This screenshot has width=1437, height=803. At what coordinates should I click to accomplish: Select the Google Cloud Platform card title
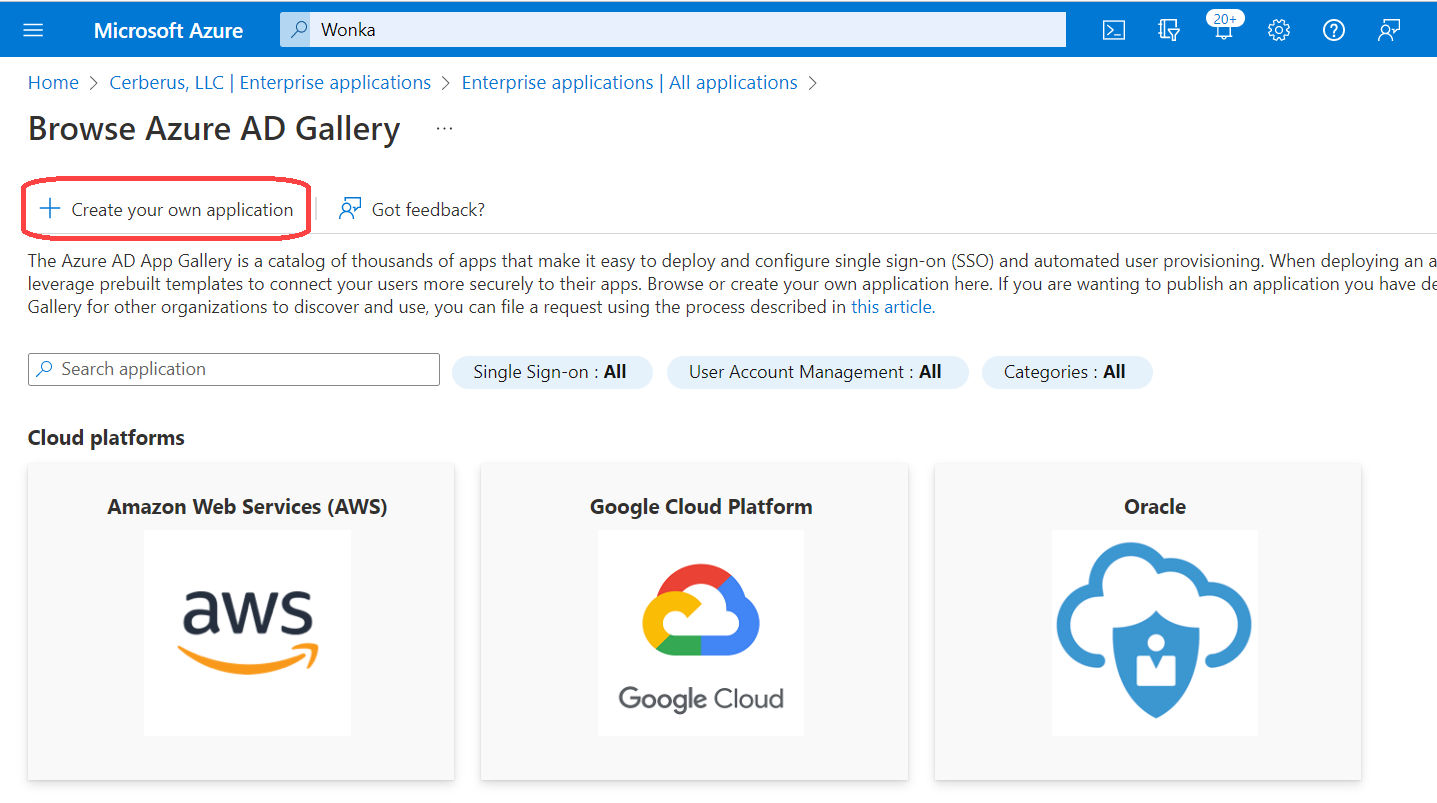[x=701, y=507]
